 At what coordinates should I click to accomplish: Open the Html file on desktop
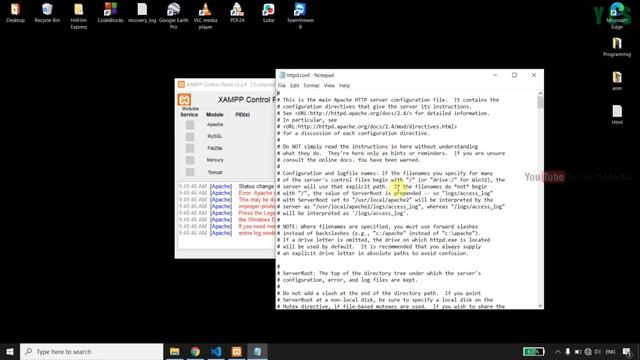[x=617, y=115]
